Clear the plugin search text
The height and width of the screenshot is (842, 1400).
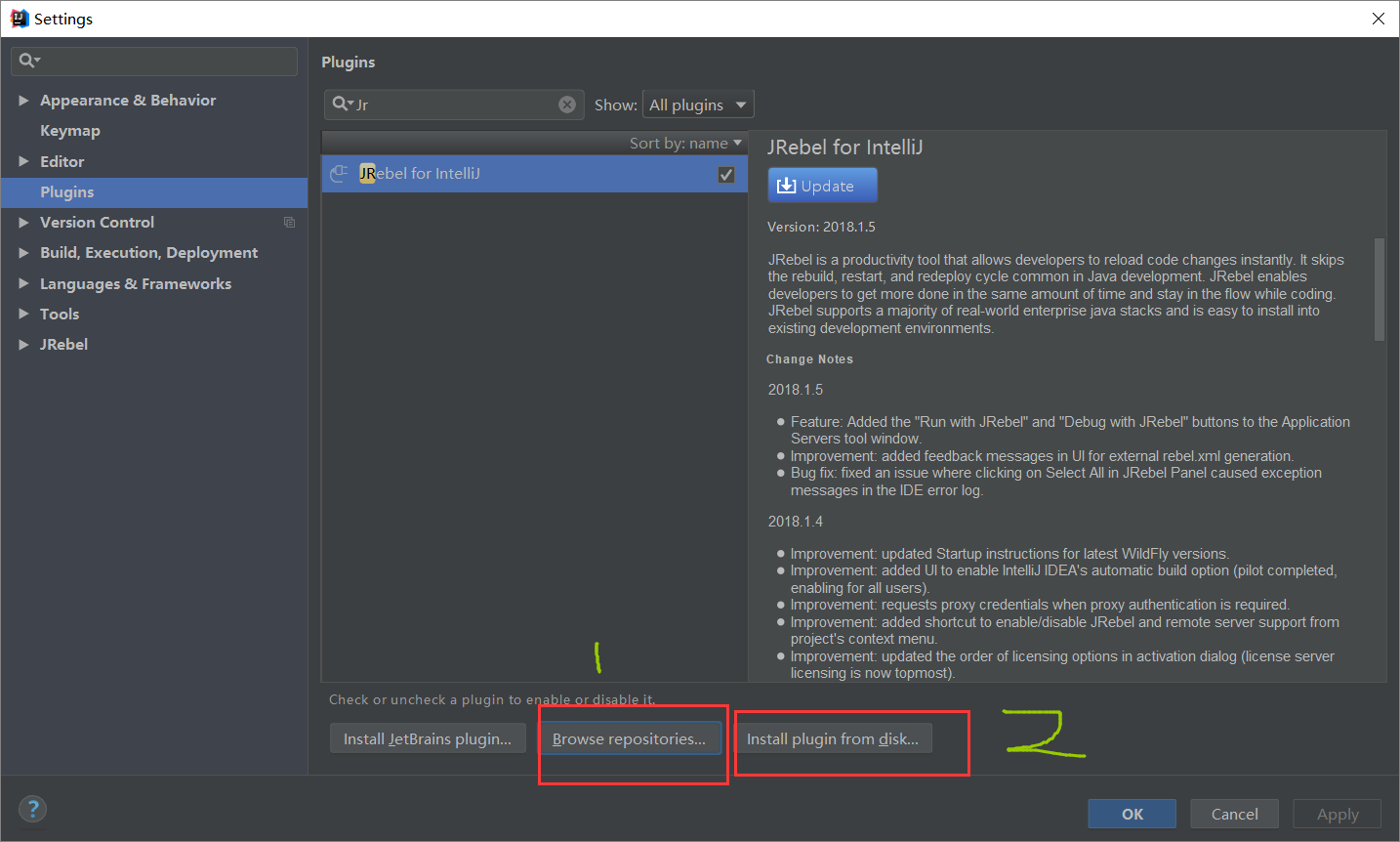tap(567, 105)
